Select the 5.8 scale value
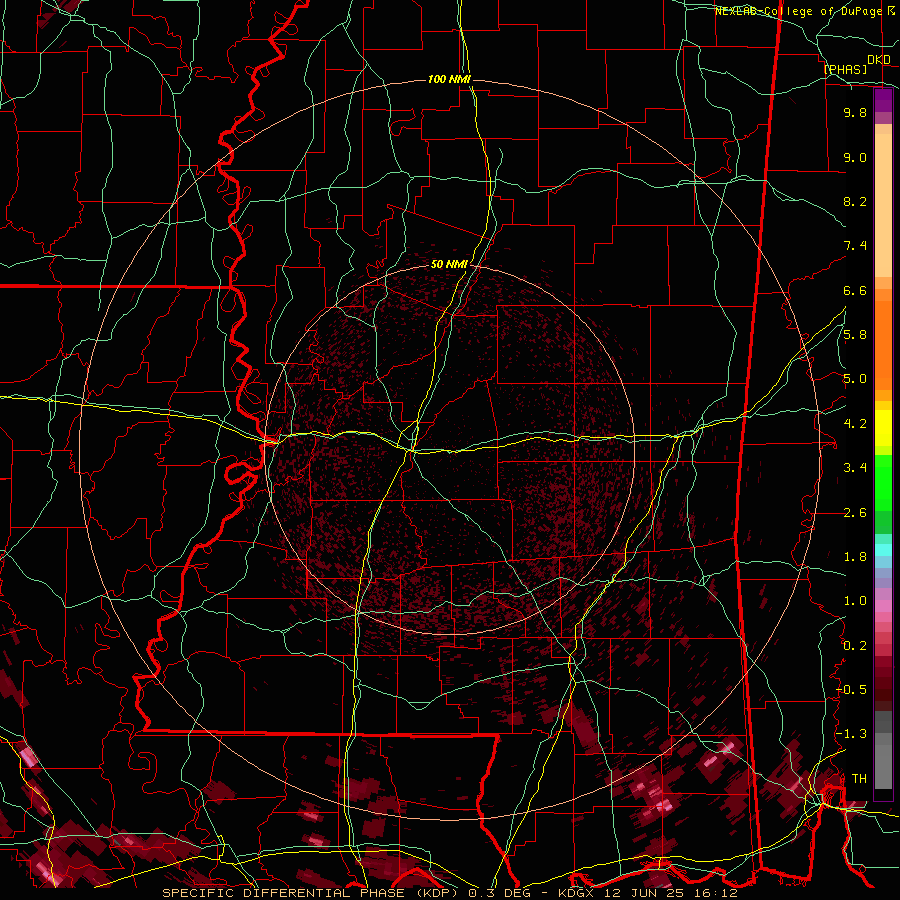The image size is (900, 900). click(855, 335)
